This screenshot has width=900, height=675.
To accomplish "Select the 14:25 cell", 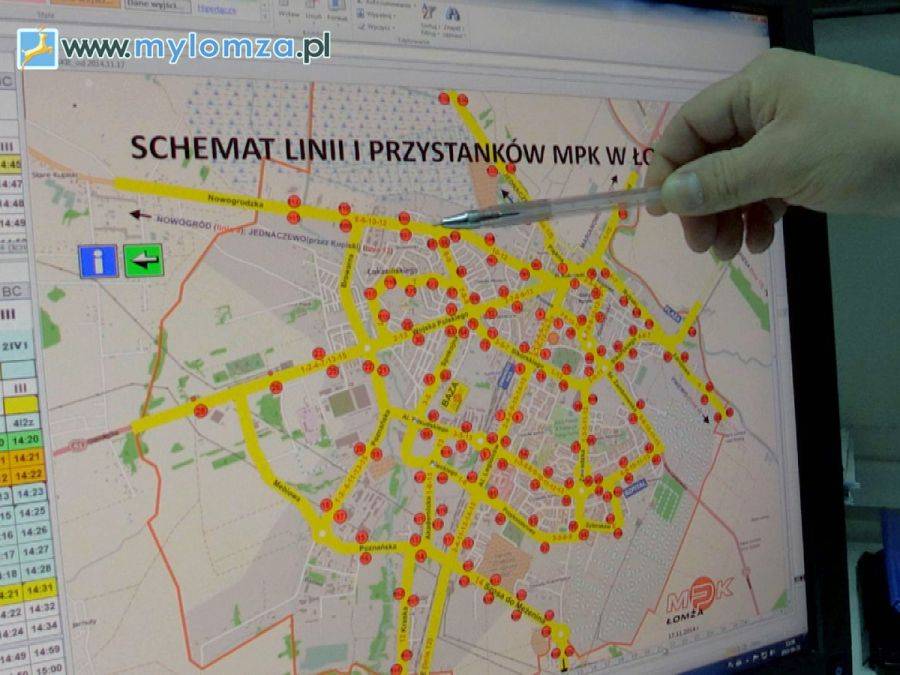I will (x=32, y=511).
